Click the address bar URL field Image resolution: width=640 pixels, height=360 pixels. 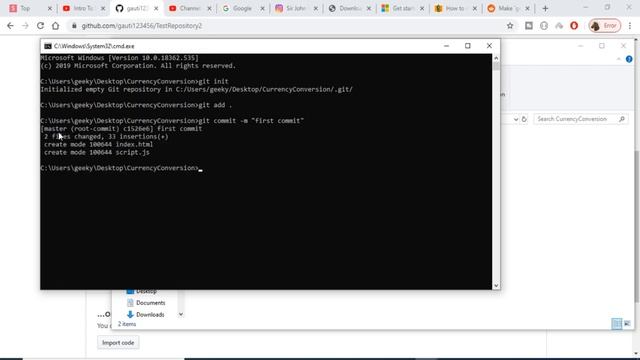click(286, 26)
